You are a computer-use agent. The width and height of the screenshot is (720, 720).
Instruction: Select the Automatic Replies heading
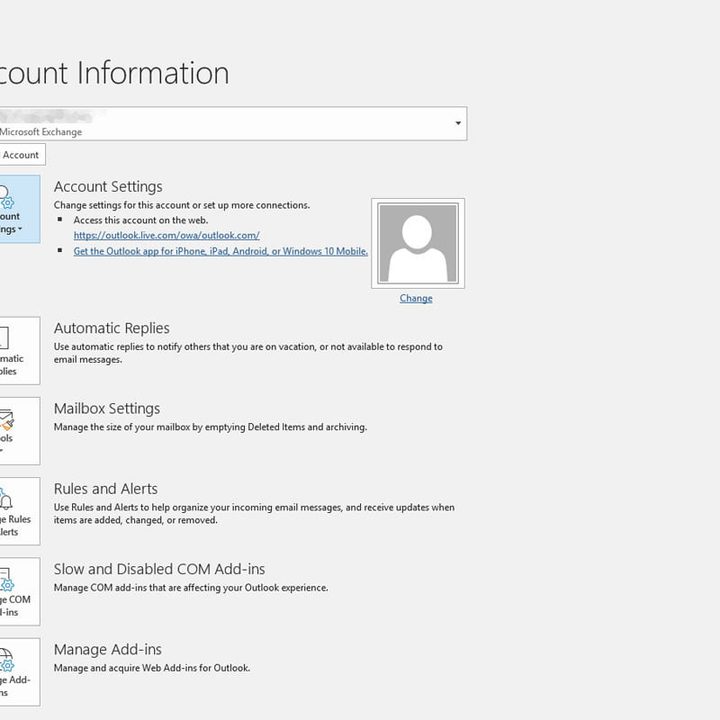pyautogui.click(x=112, y=328)
